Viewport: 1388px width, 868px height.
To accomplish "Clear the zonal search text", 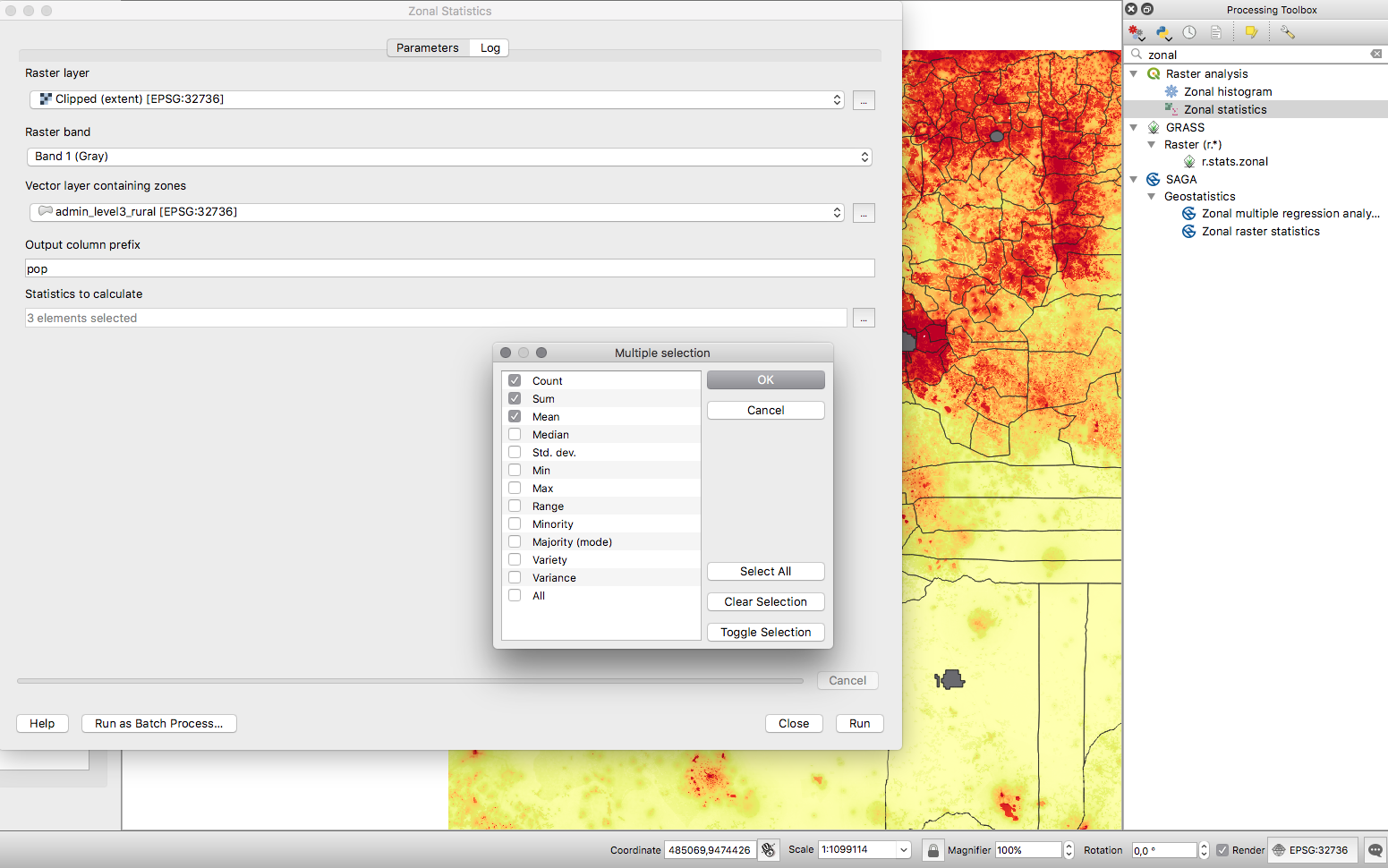I will coord(1375,55).
